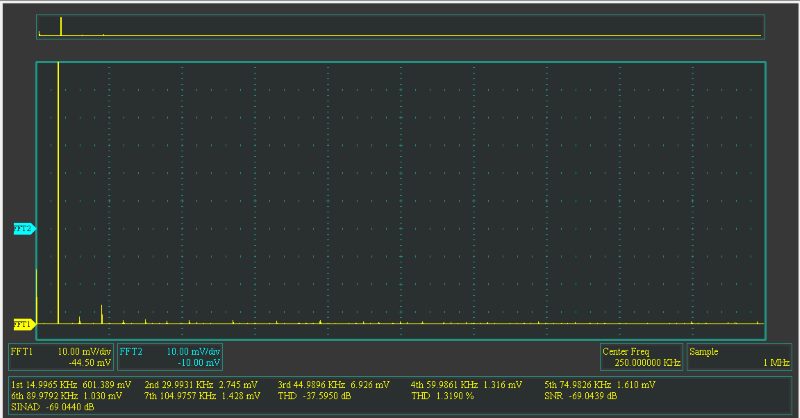
Task: Click the 3rd harmonic 44.9896 KHz readout
Action: 333,384
